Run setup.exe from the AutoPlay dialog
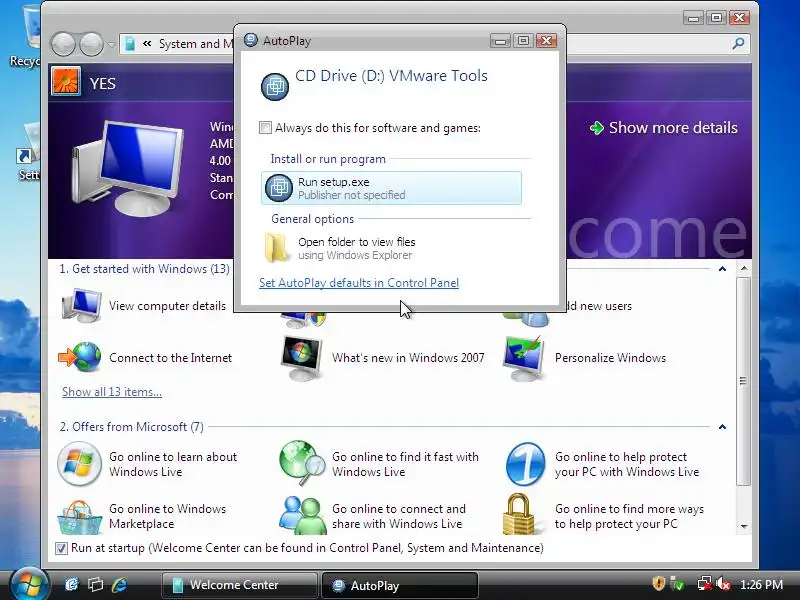800x600 pixels. [391, 188]
